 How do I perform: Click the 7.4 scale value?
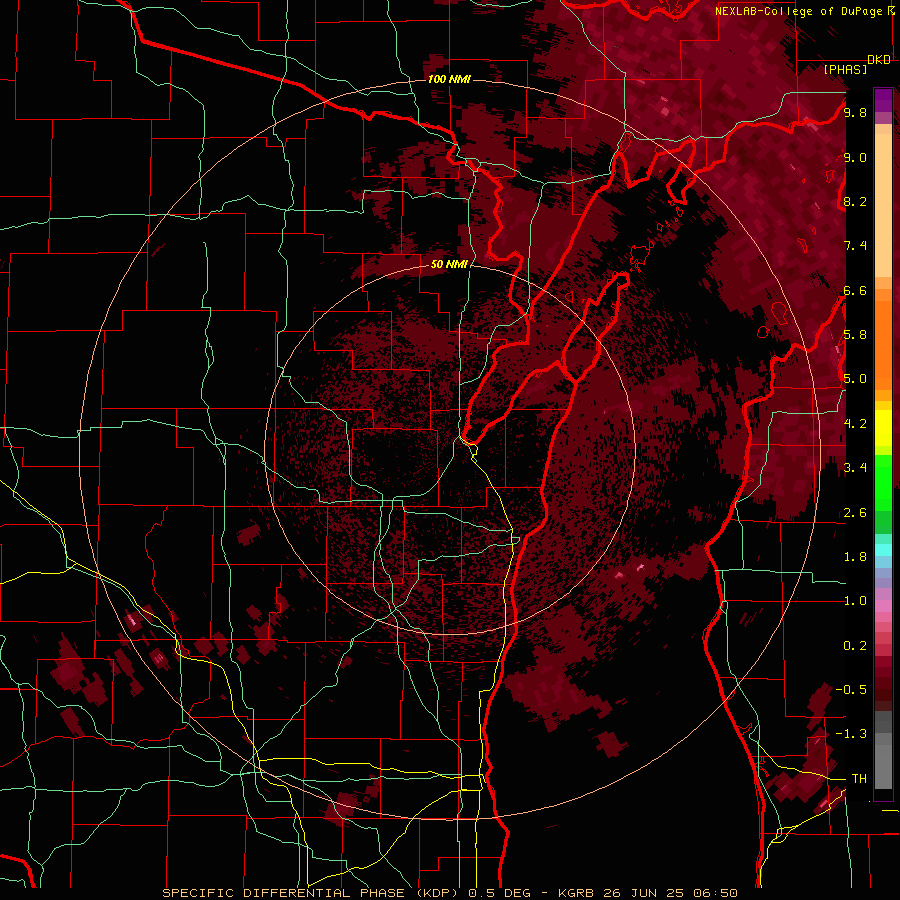pos(855,246)
